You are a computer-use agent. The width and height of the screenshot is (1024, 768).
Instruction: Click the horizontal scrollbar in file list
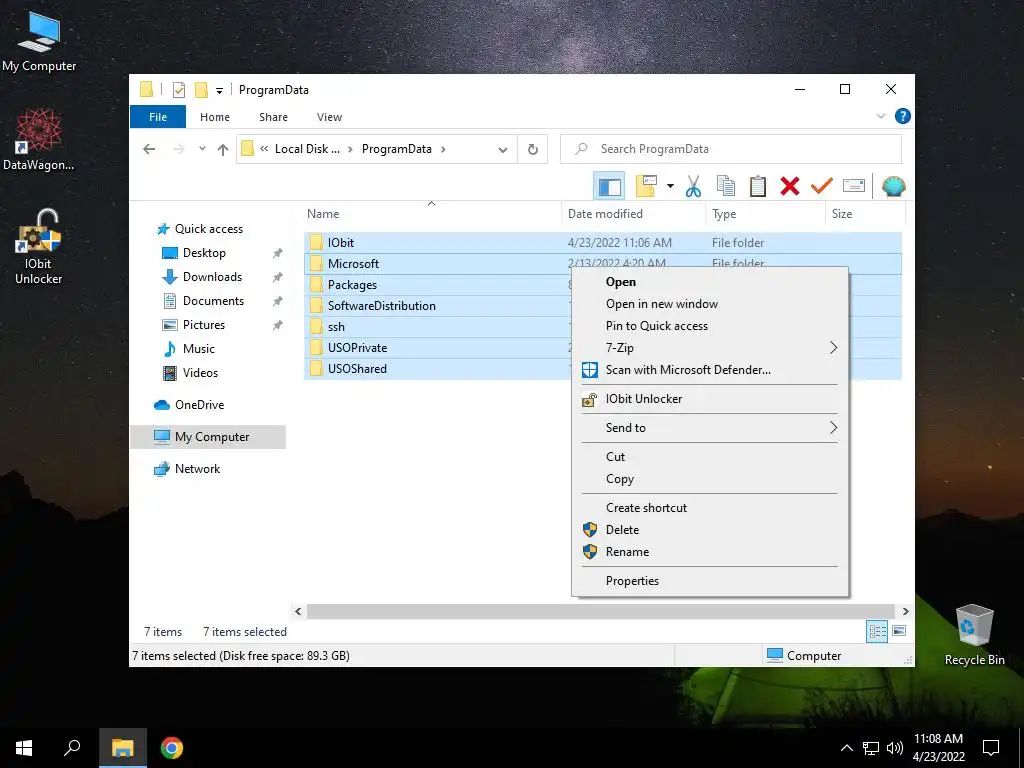pos(601,611)
